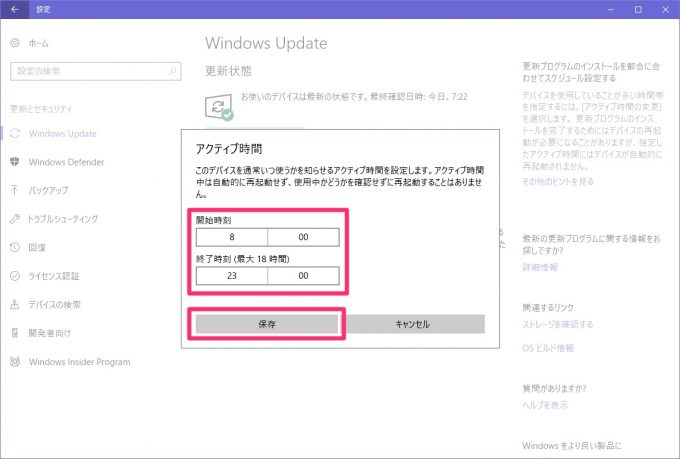The width and height of the screenshot is (680, 459).
Task: Click the Windows Update sync icon in the sidebar
Action: click(x=15, y=133)
